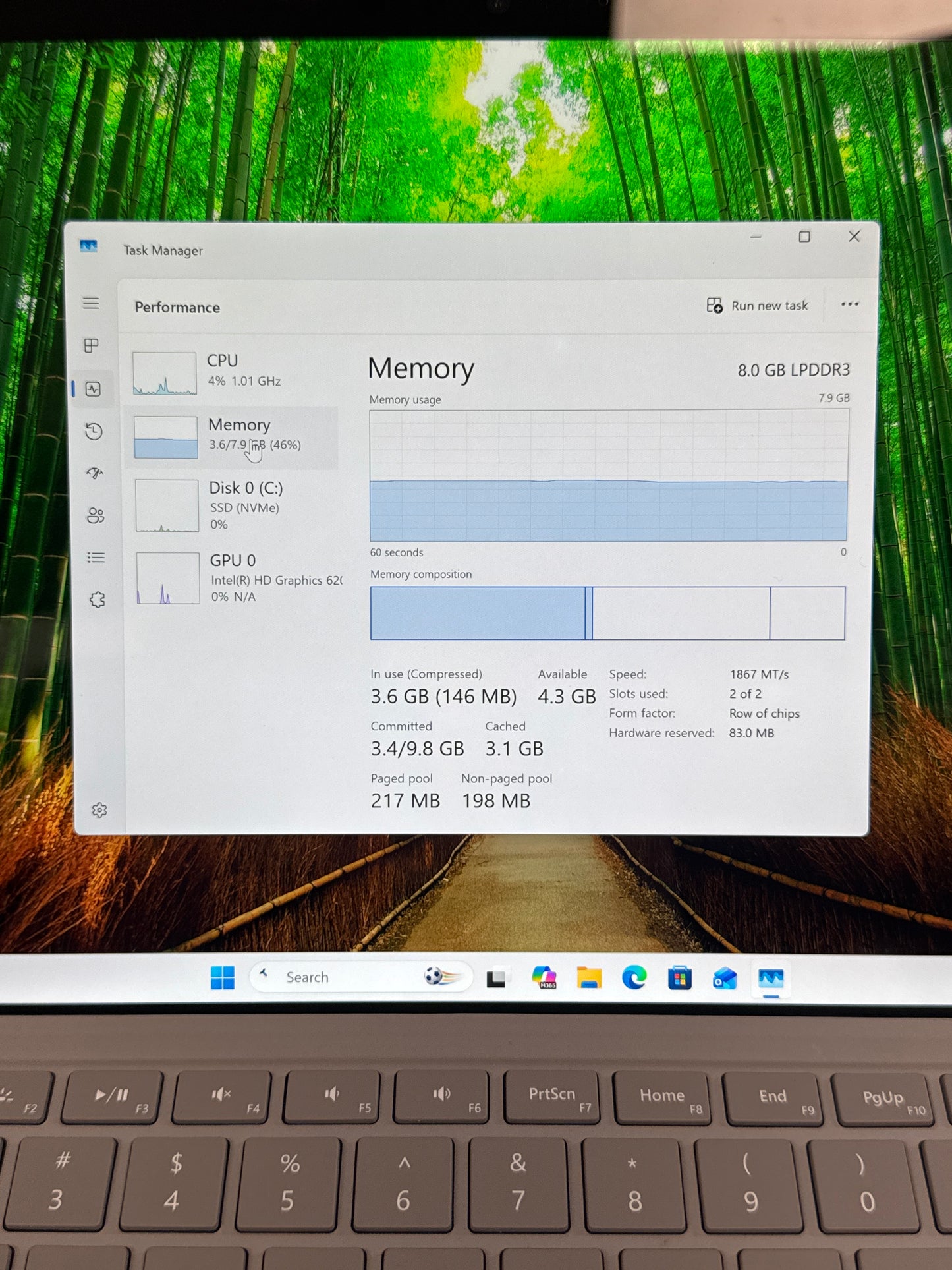This screenshot has height=1270, width=952.
Task: Open the hamburger navigation menu
Action: (91, 303)
